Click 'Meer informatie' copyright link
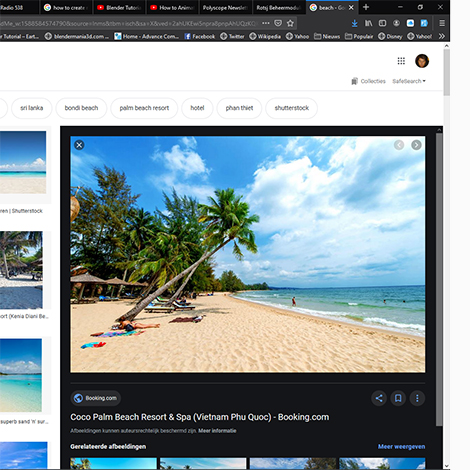This screenshot has height=470, width=470. [217, 431]
